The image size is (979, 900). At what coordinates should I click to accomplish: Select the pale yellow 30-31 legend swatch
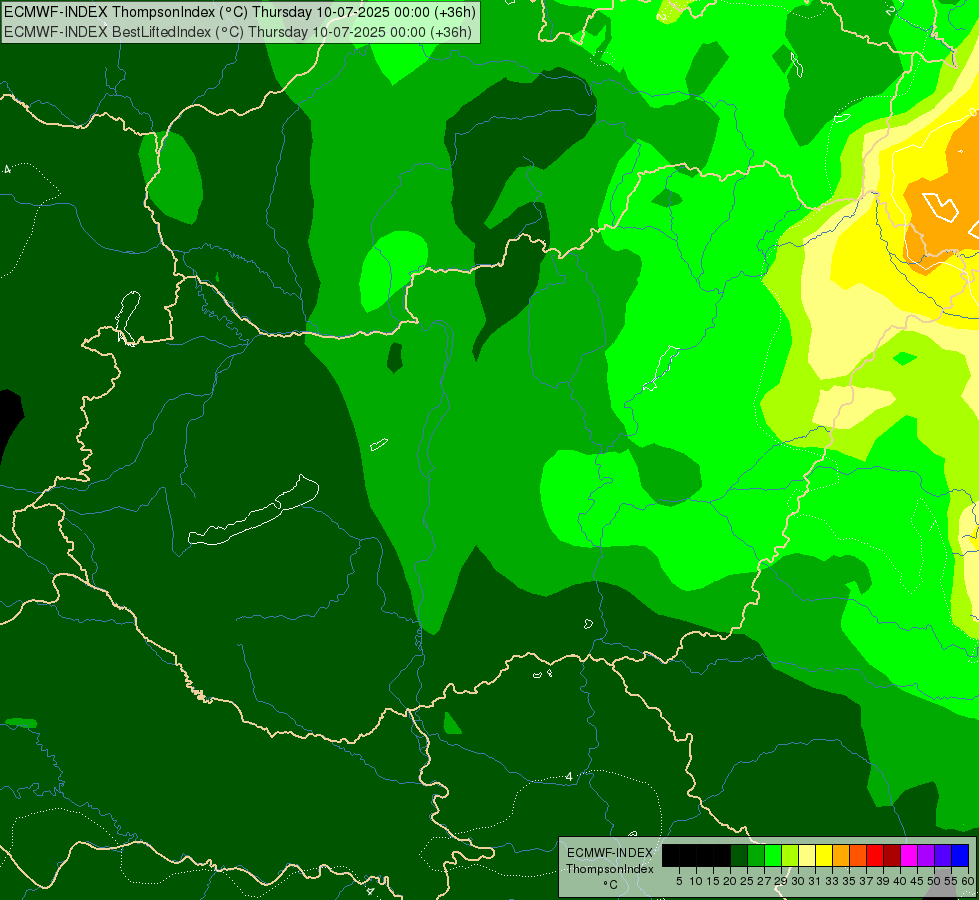click(x=807, y=856)
